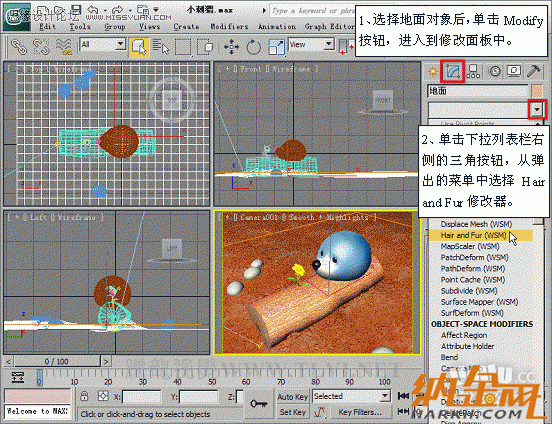Choose Subdivide (WSM) from list

click(x=469, y=291)
